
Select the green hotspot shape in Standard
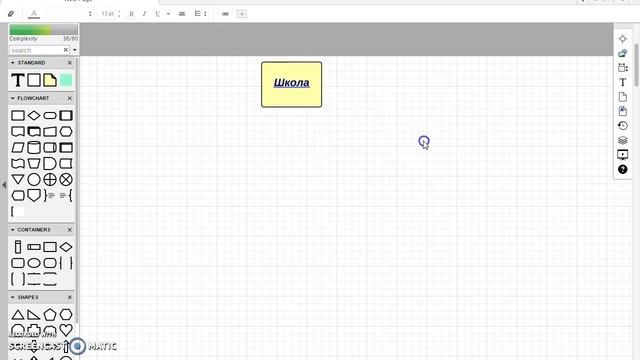[x=66, y=80]
